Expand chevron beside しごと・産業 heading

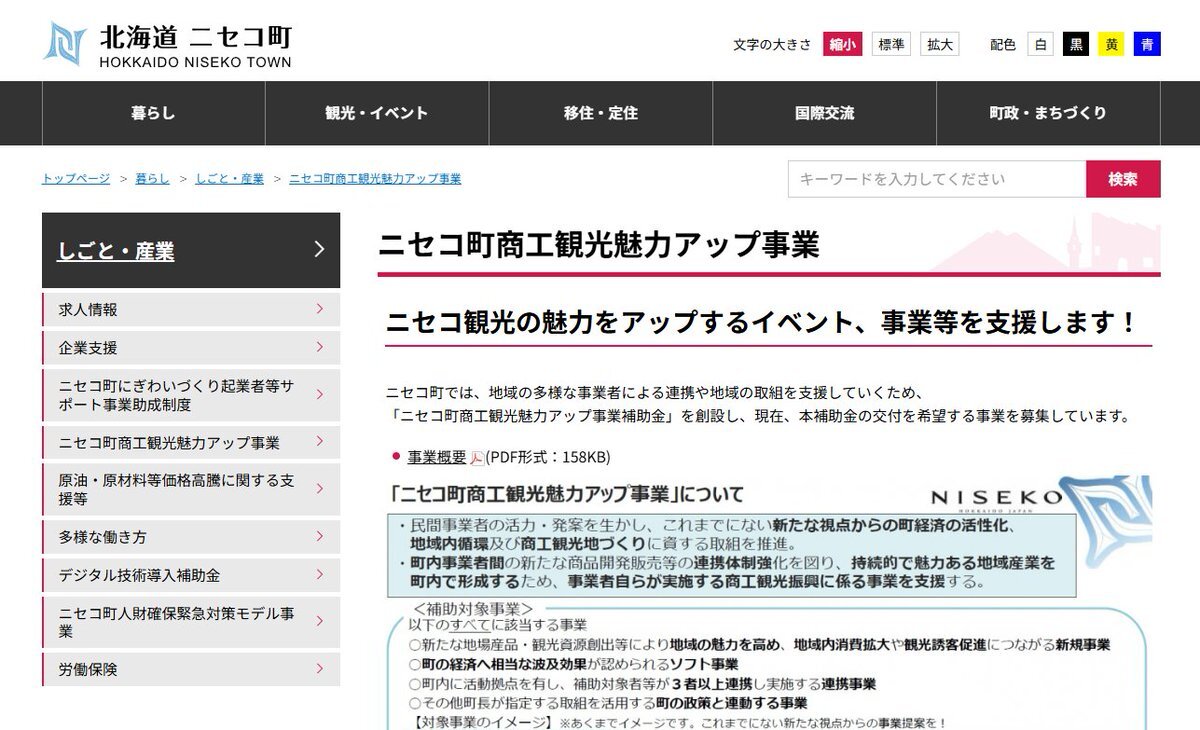[x=319, y=249]
